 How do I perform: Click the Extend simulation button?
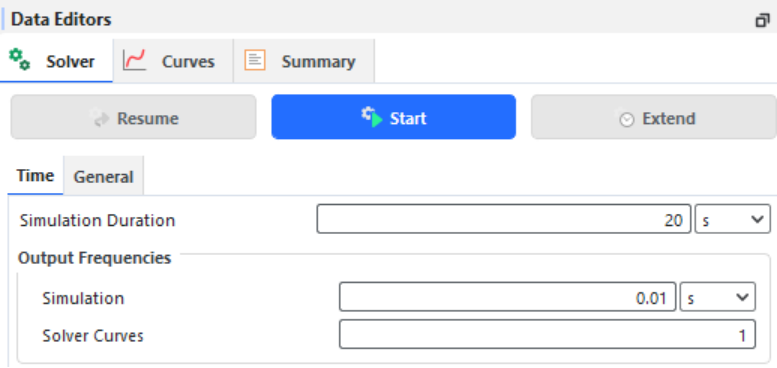coord(654,117)
